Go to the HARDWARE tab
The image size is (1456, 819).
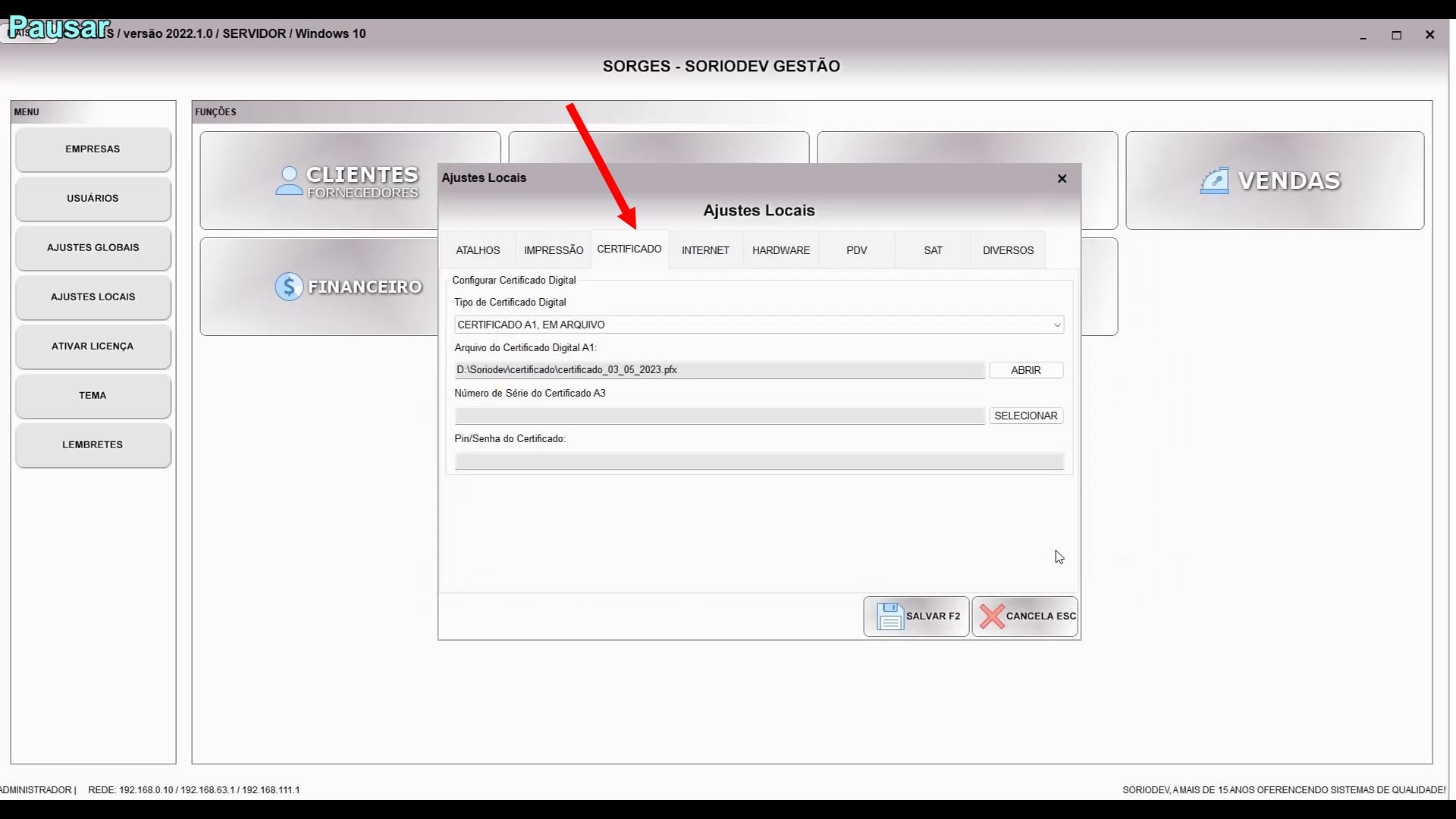click(781, 250)
